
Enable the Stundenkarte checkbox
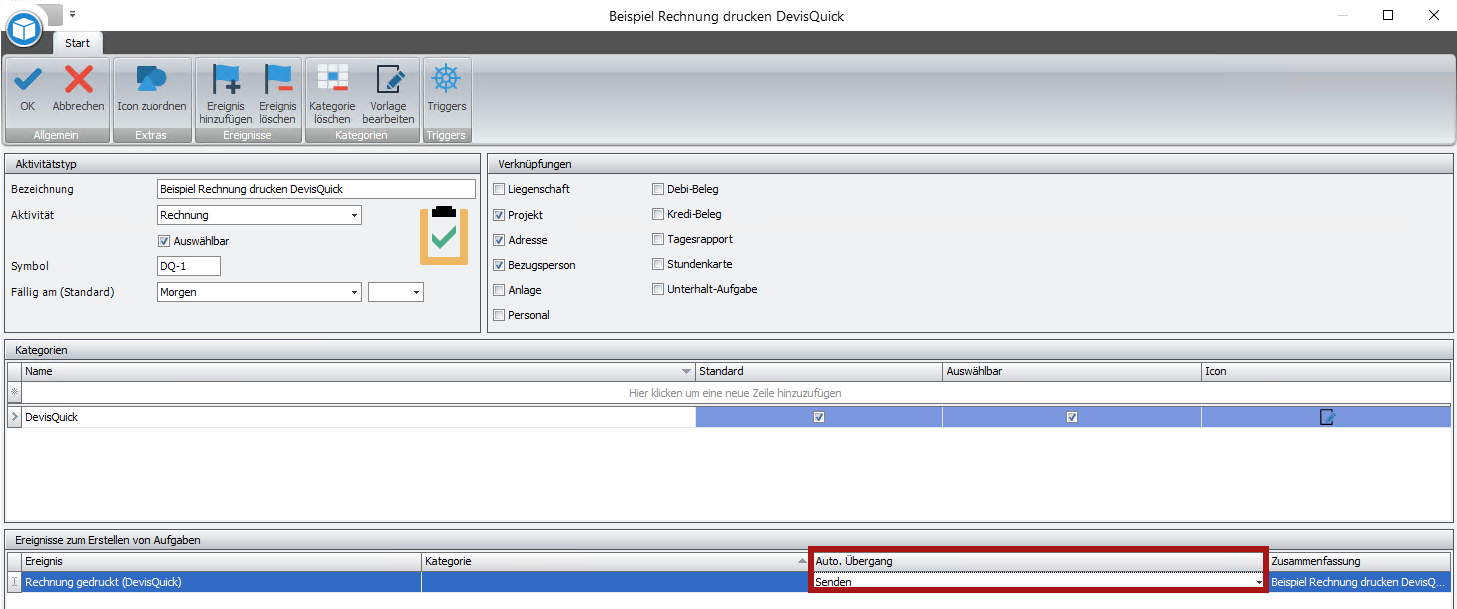point(658,264)
